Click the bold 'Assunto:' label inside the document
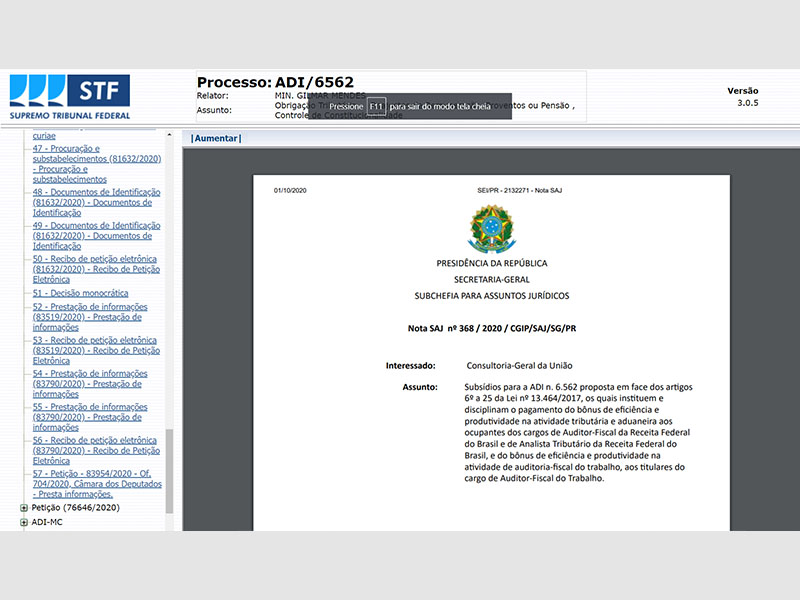Image resolution: width=800 pixels, height=600 pixels. coord(420,387)
